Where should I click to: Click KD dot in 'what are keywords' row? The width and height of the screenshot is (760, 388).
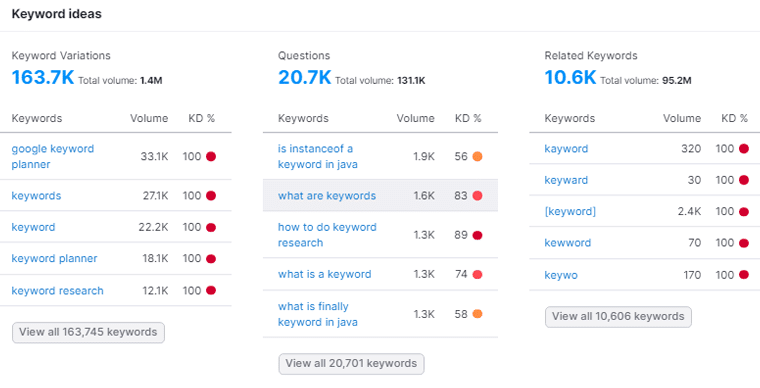coord(477,196)
